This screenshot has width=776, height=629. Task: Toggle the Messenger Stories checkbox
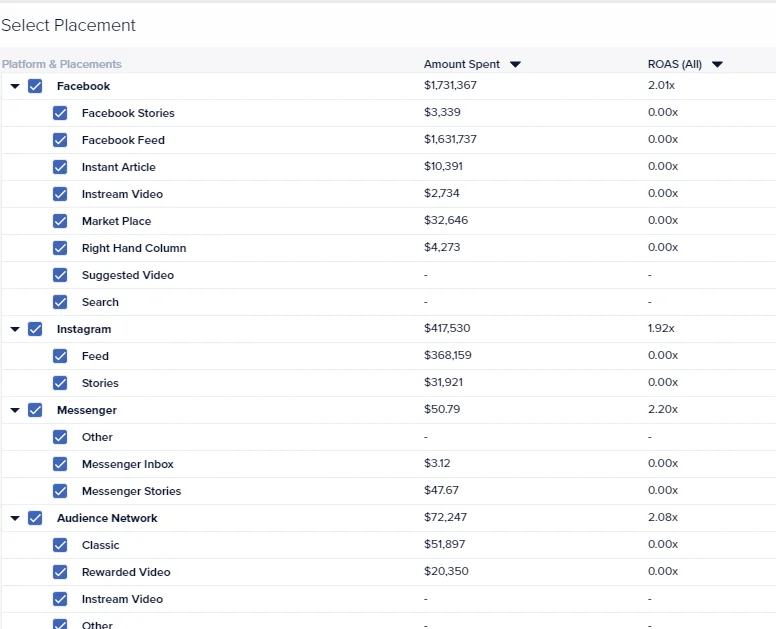click(x=60, y=491)
